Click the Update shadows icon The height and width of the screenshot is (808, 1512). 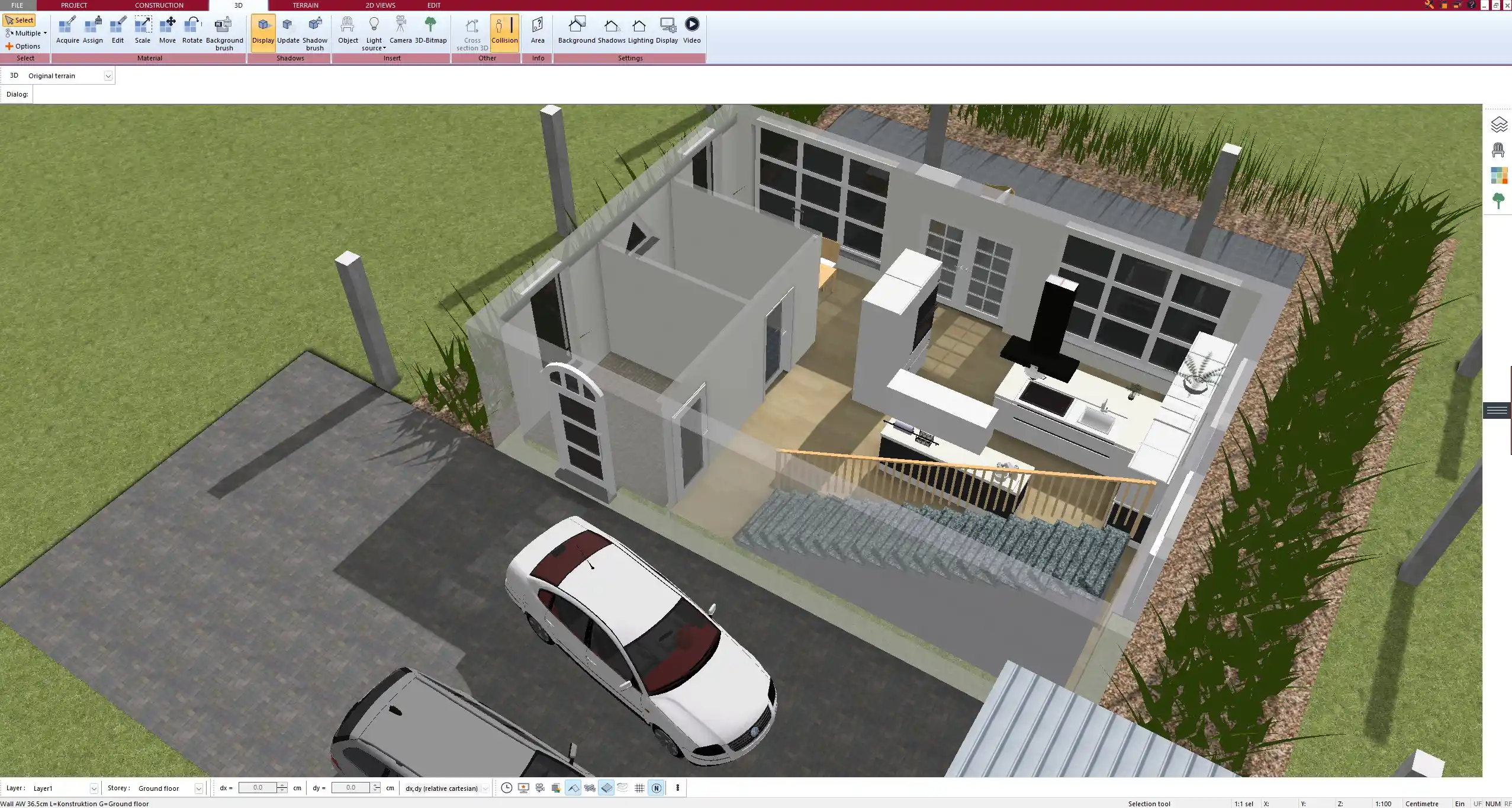(288, 30)
